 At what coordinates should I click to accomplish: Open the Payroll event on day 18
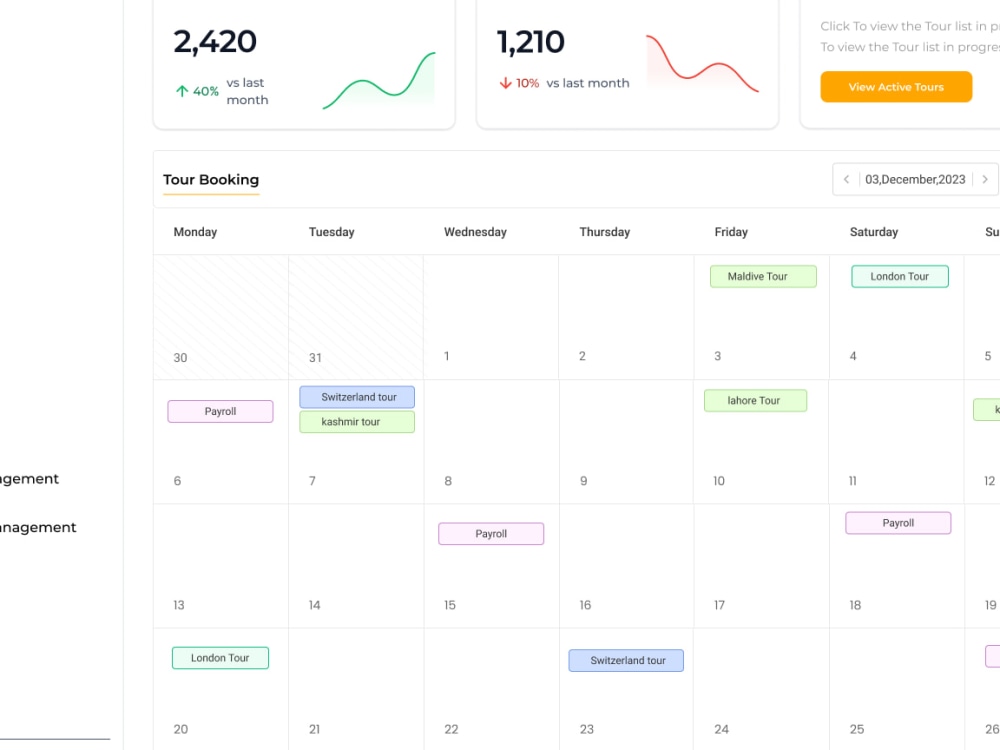[x=898, y=523]
